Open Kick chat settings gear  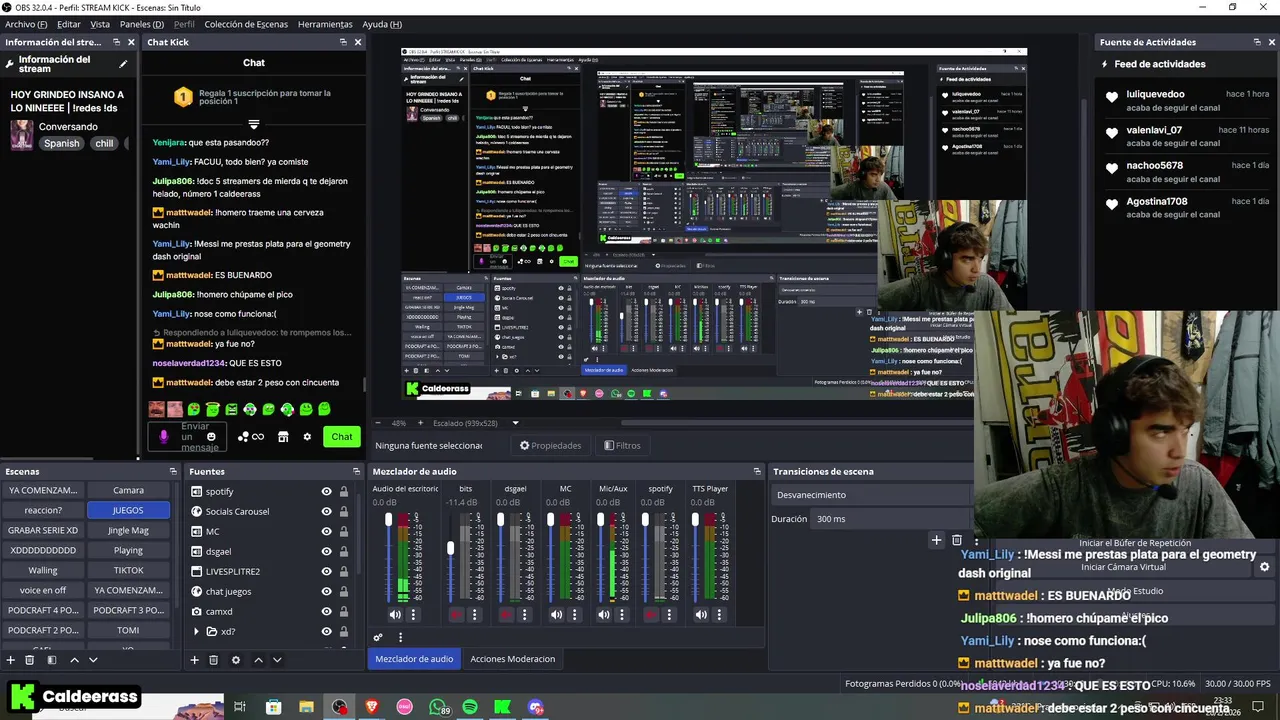(307, 436)
